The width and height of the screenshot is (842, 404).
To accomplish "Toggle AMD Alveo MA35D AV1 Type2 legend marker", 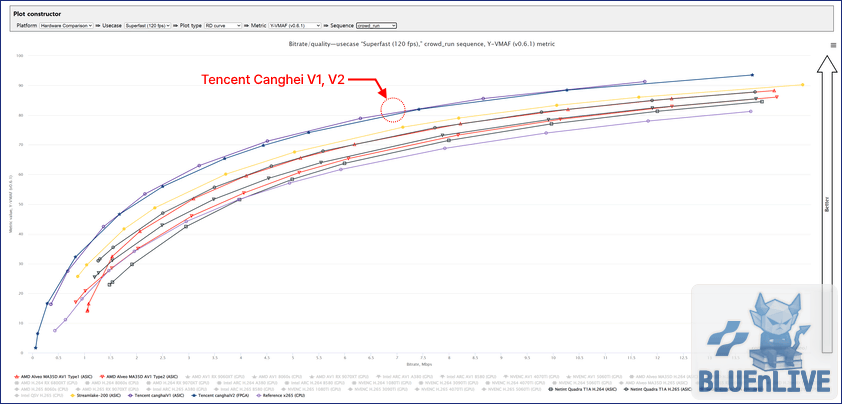I will (x=102, y=376).
